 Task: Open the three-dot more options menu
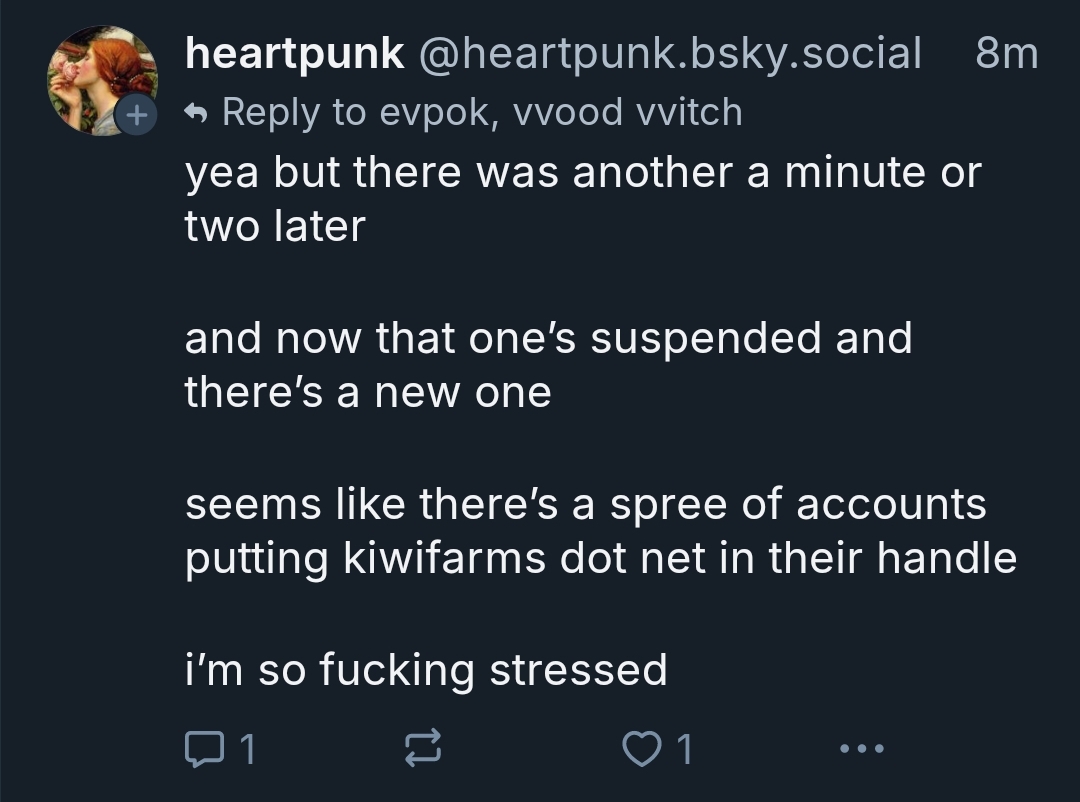(861, 748)
